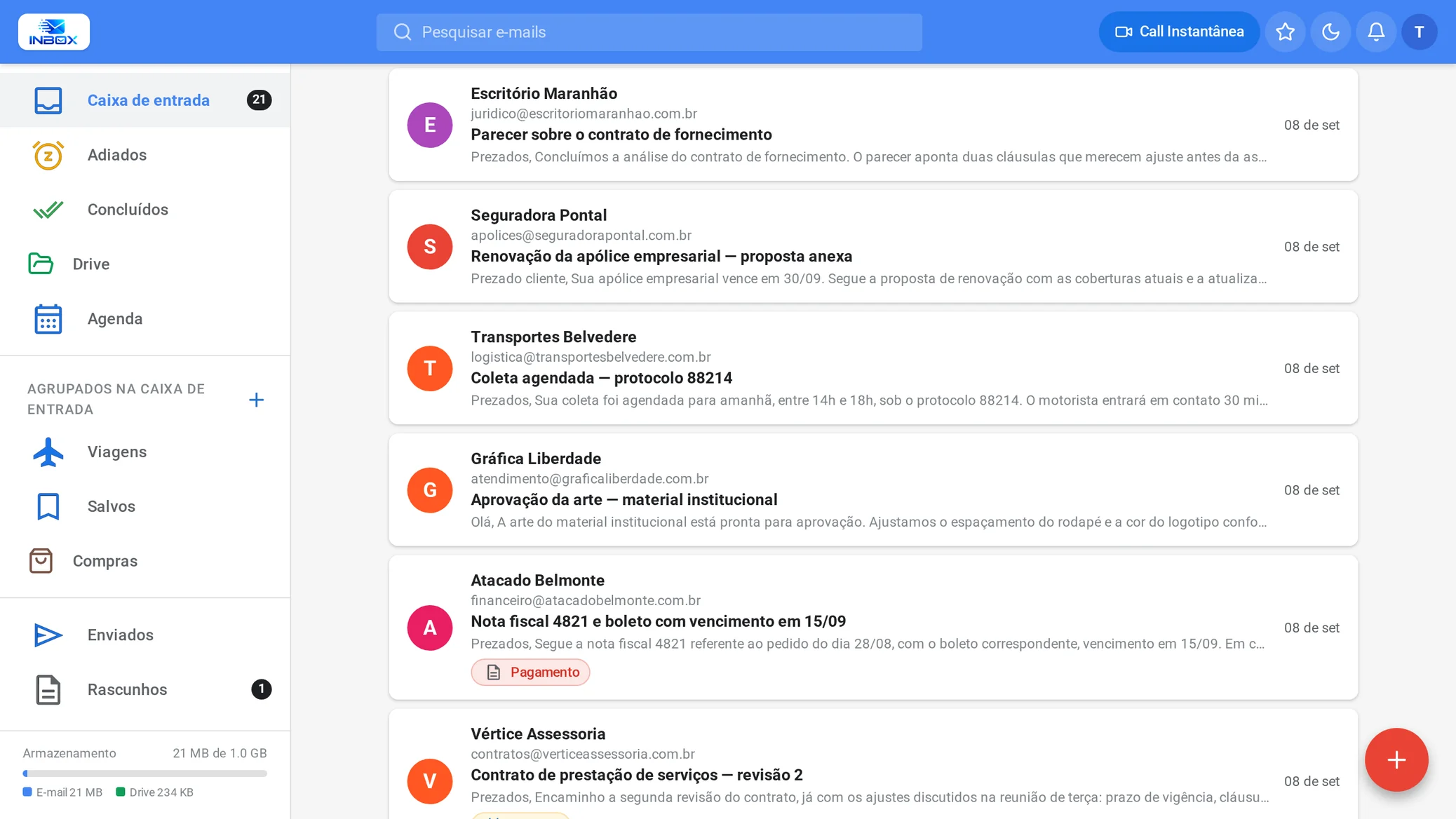Screen dimensions: 1456x819
Task: Click sender address apolices@seguradorapontal.com.br
Action: coord(581,236)
